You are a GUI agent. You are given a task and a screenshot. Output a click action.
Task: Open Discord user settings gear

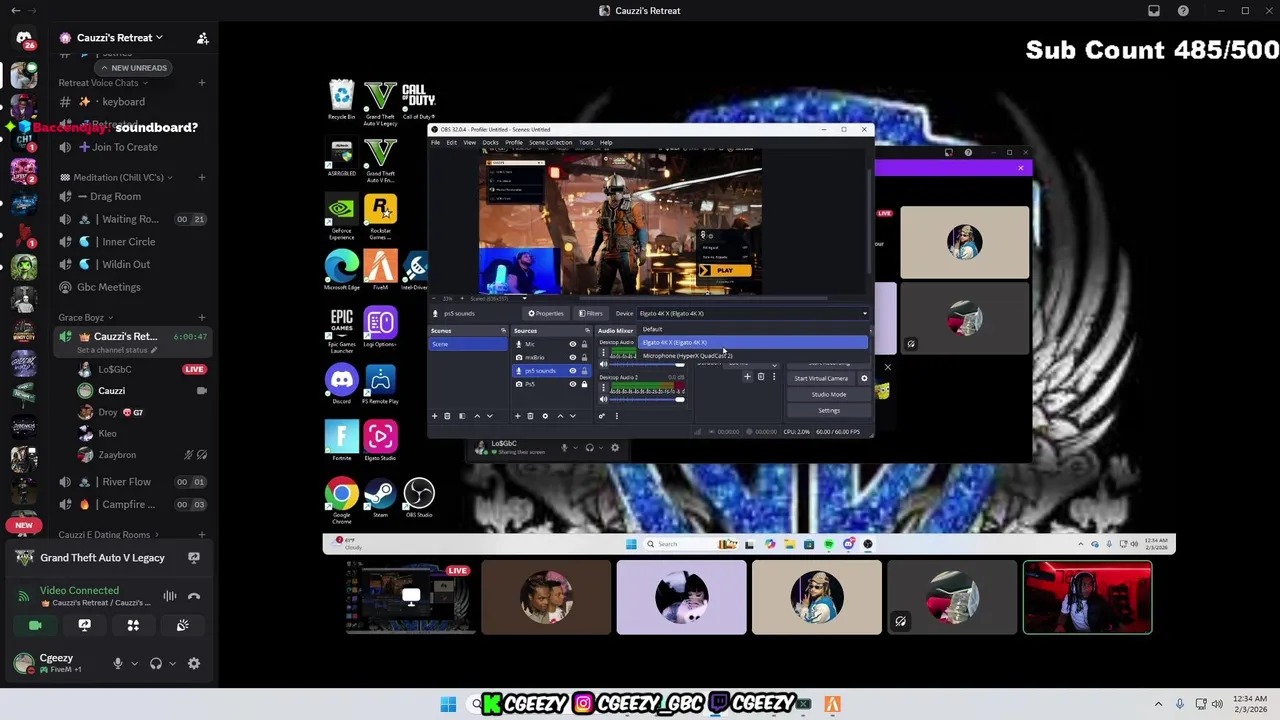point(194,663)
